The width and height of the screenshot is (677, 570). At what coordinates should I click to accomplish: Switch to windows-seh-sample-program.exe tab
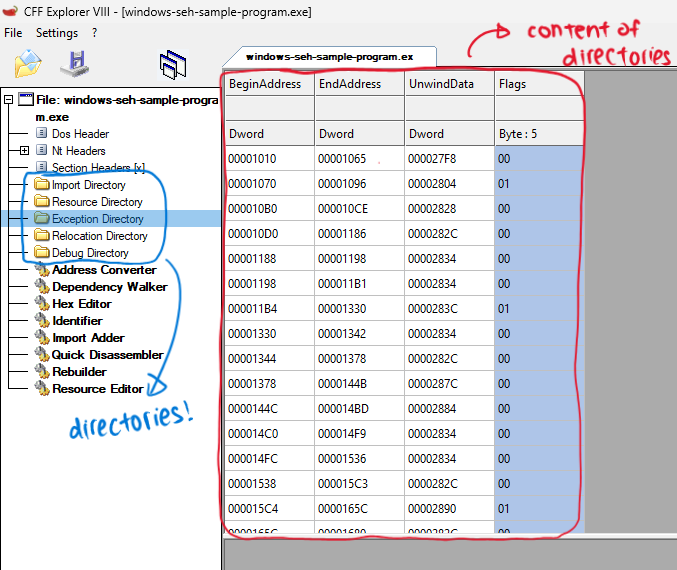(x=329, y=57)
